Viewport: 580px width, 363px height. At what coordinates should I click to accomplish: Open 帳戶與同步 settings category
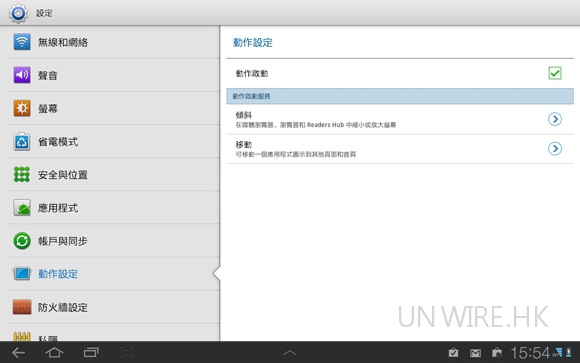[113, 241]
